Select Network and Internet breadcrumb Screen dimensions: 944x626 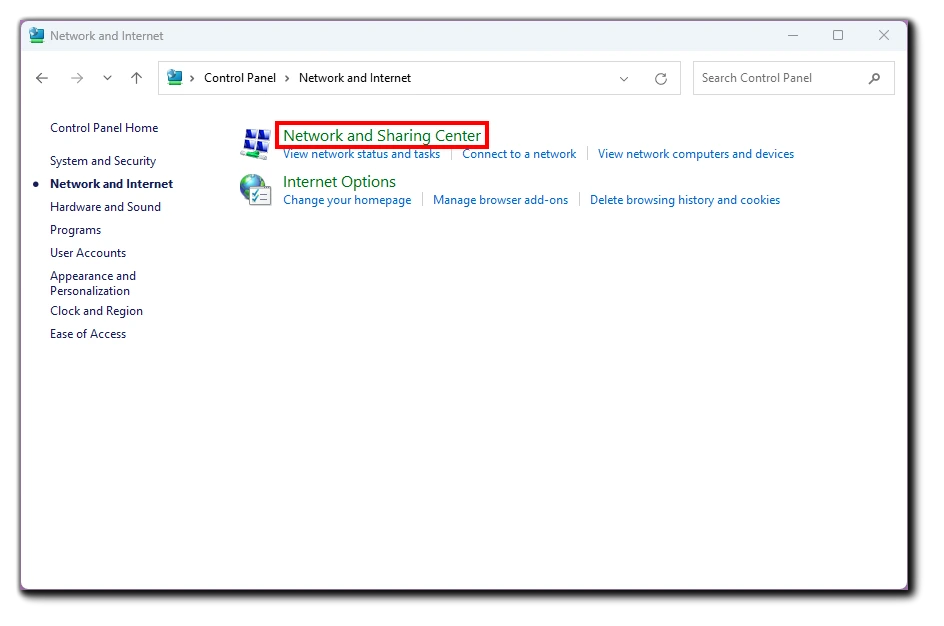(355, 78)
